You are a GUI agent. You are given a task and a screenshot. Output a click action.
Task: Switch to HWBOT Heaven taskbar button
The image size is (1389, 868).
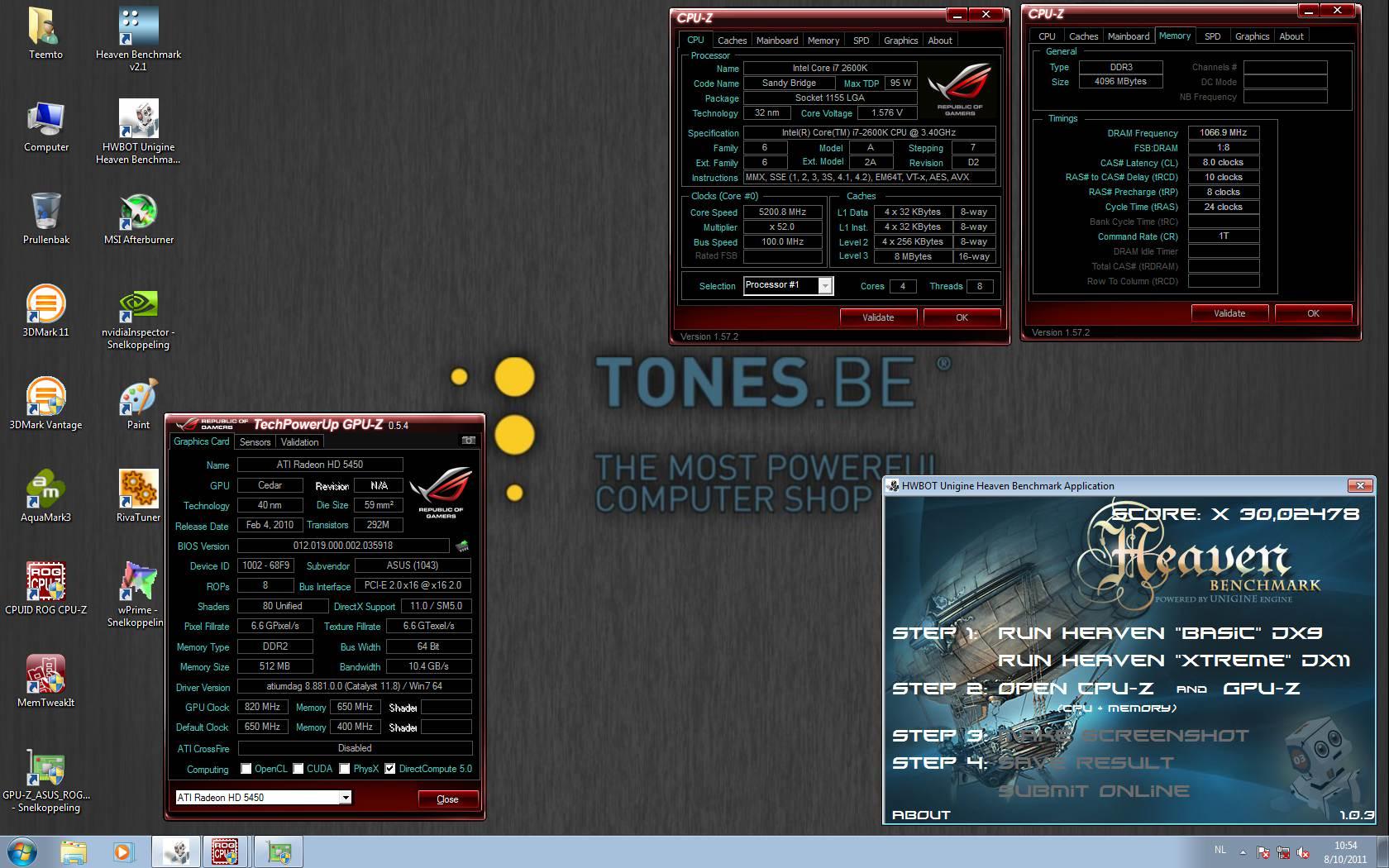(175, 851)
